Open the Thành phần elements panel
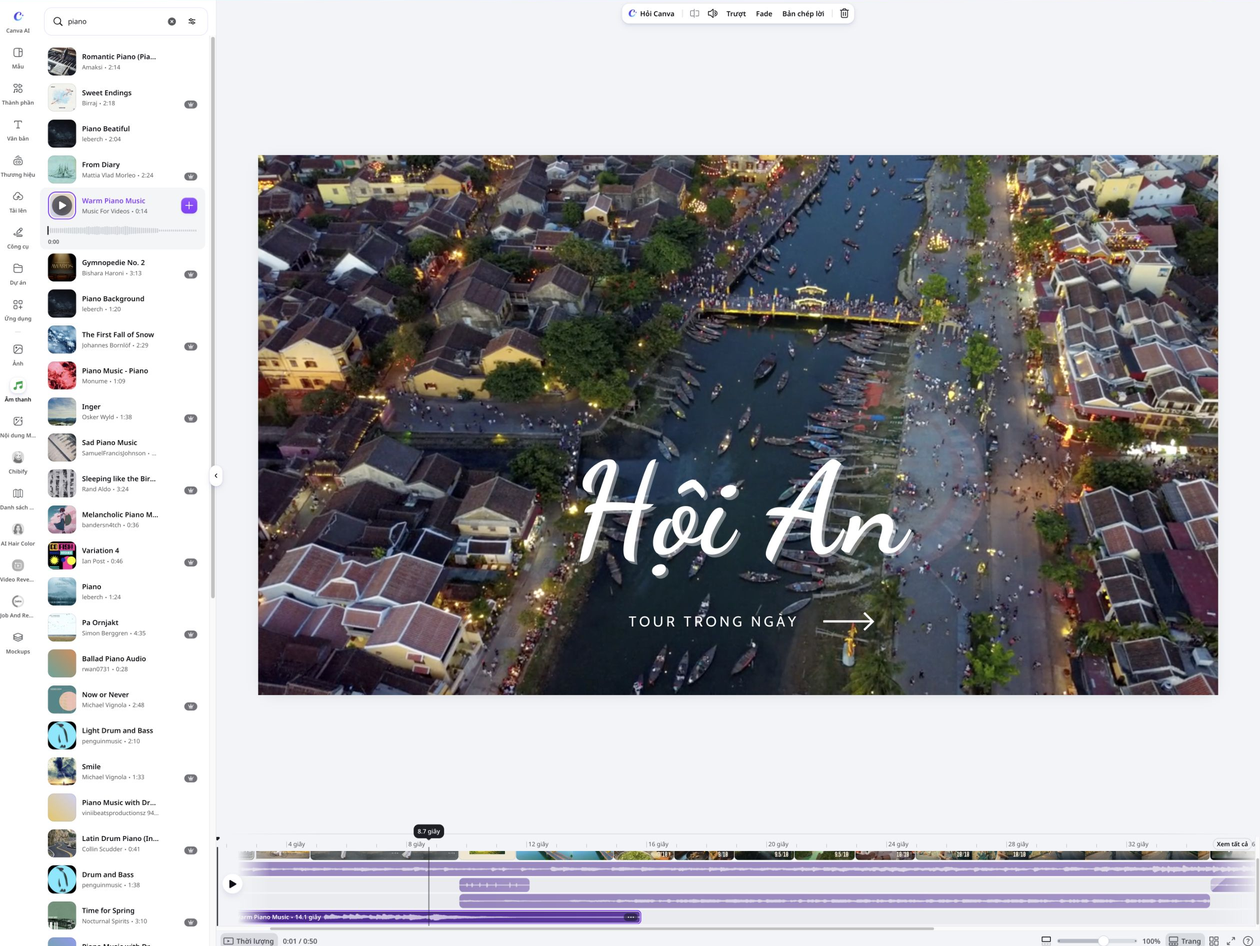 pyautogui.click(x=17, y=93)
